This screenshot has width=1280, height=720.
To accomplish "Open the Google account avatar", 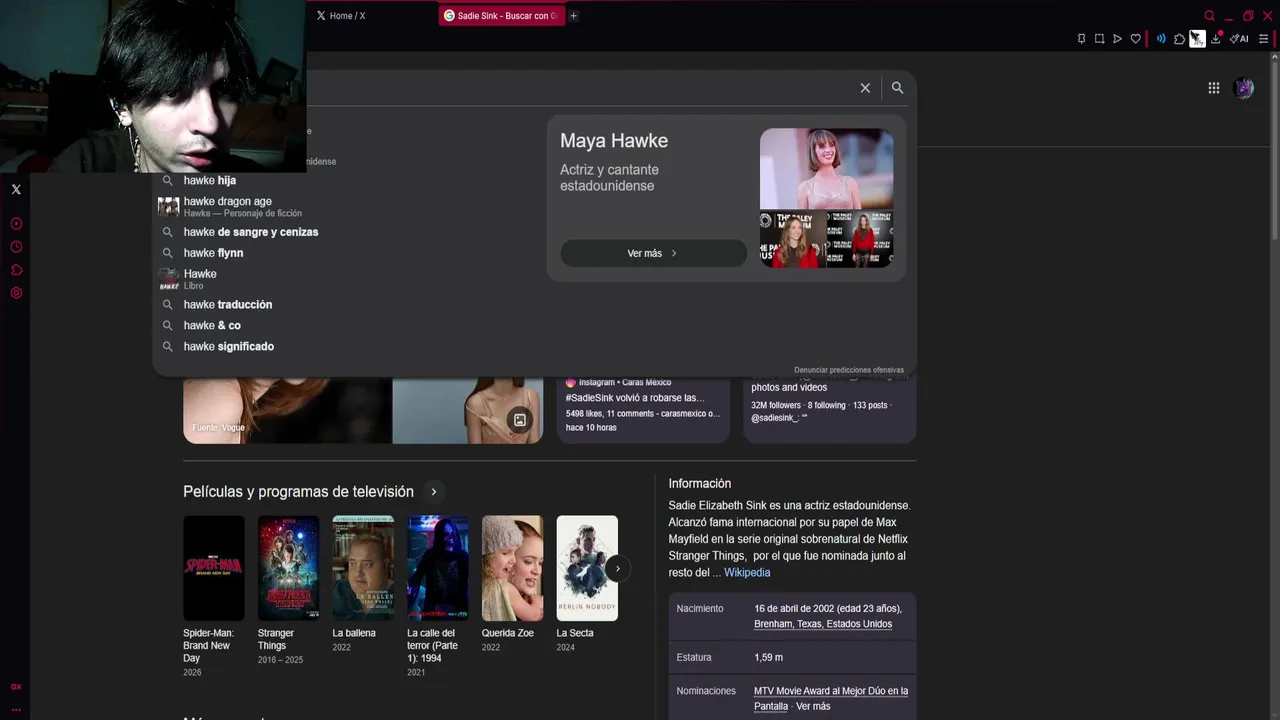I will tap(1244, 88).
